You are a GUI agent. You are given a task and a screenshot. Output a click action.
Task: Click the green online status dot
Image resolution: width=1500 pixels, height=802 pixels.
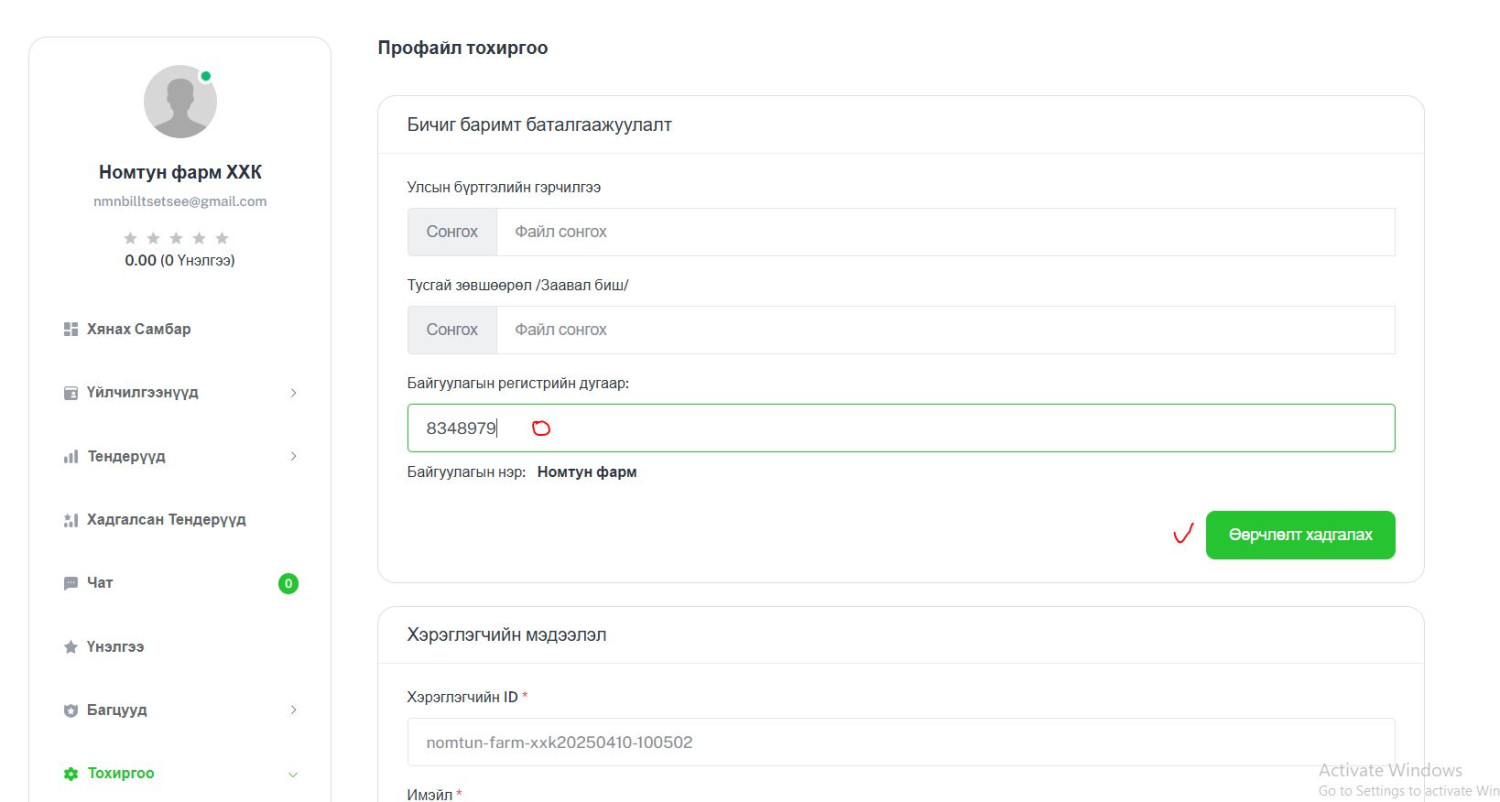(x=206, y=76)
